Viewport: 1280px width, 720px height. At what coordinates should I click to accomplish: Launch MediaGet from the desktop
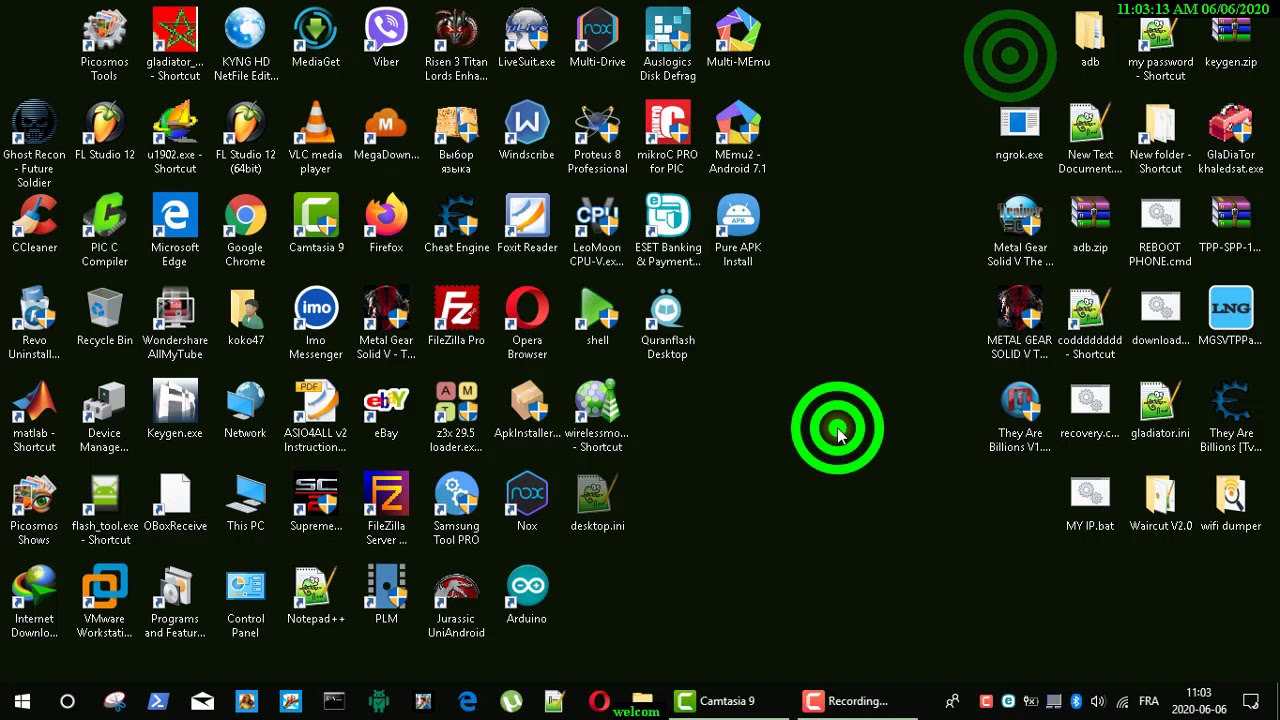click(x=315, y=38)
